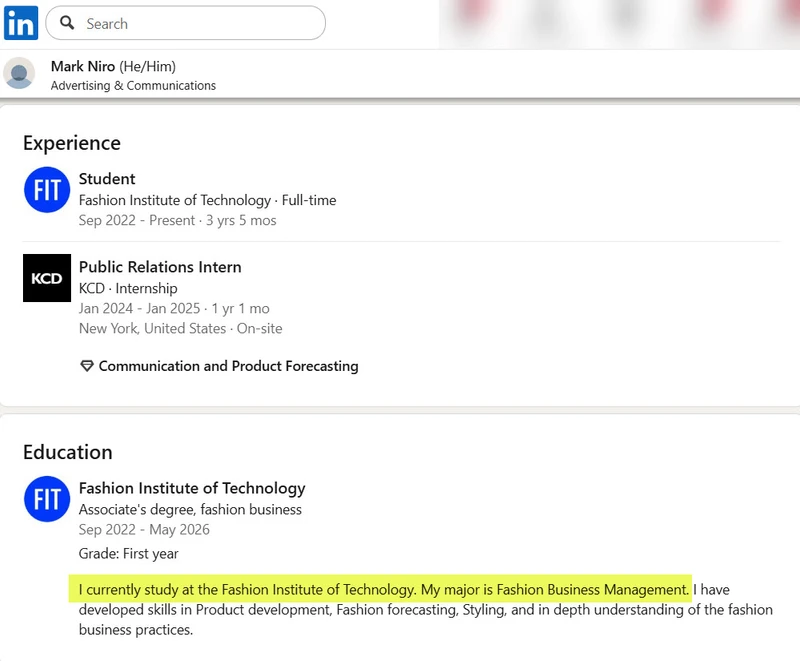Click Fashion Institute of Technology · Full-time
The height and width of the screenshot is (661, 800).
click(x=207, y=200)
